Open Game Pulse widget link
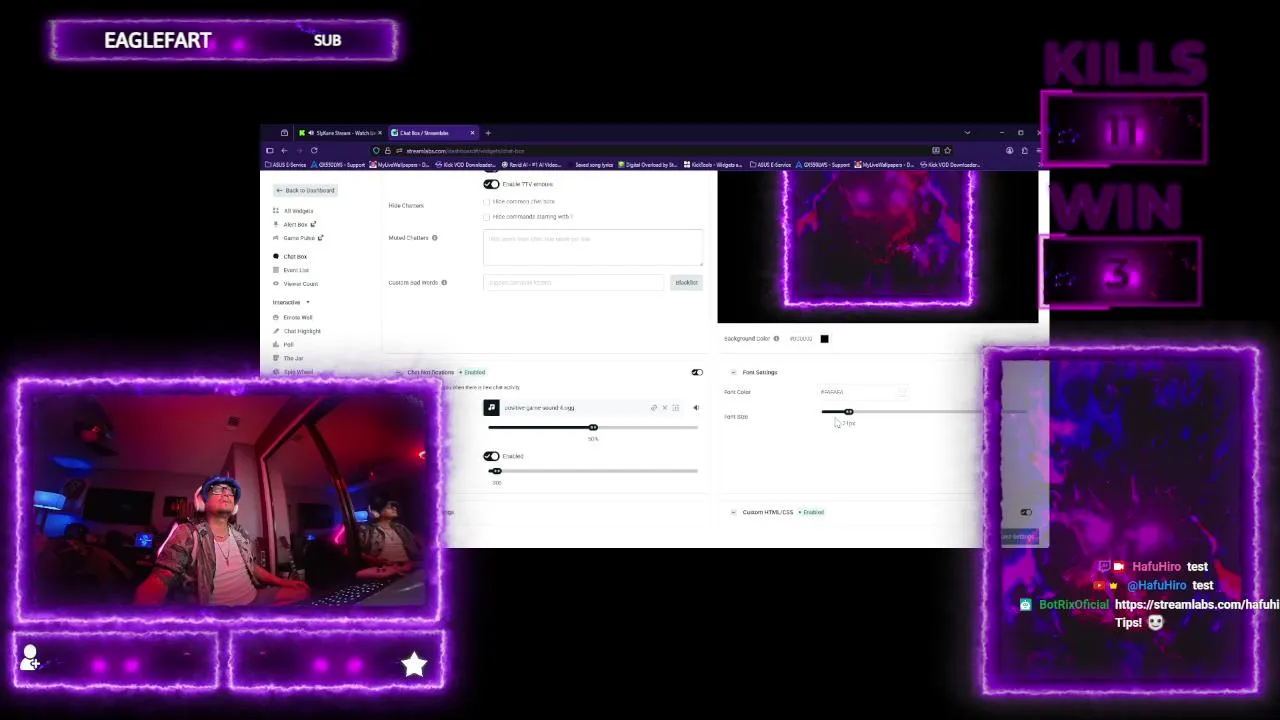Viewport: 1280px width, 720px height. coord(299,238)
